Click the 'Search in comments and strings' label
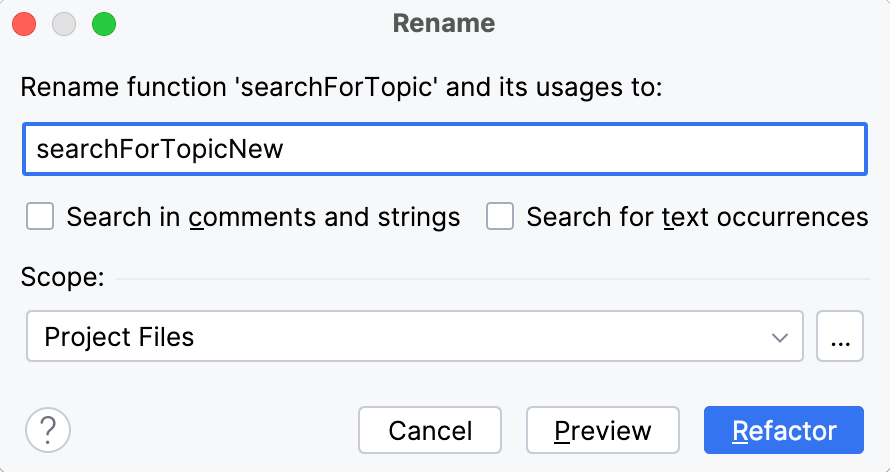890x472 pixels. click(263, 217)
